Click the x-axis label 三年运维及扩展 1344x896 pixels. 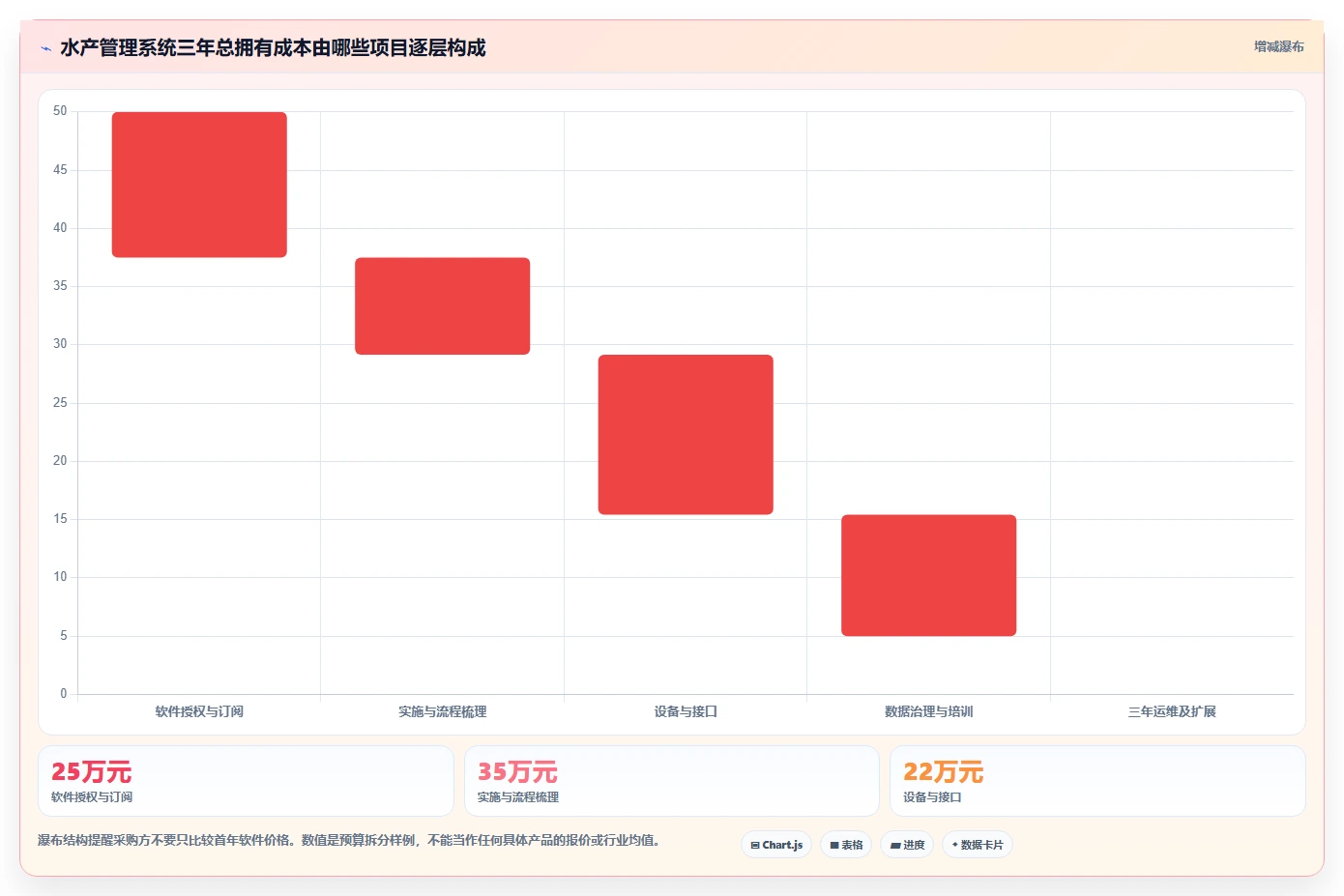(1172, 711)
